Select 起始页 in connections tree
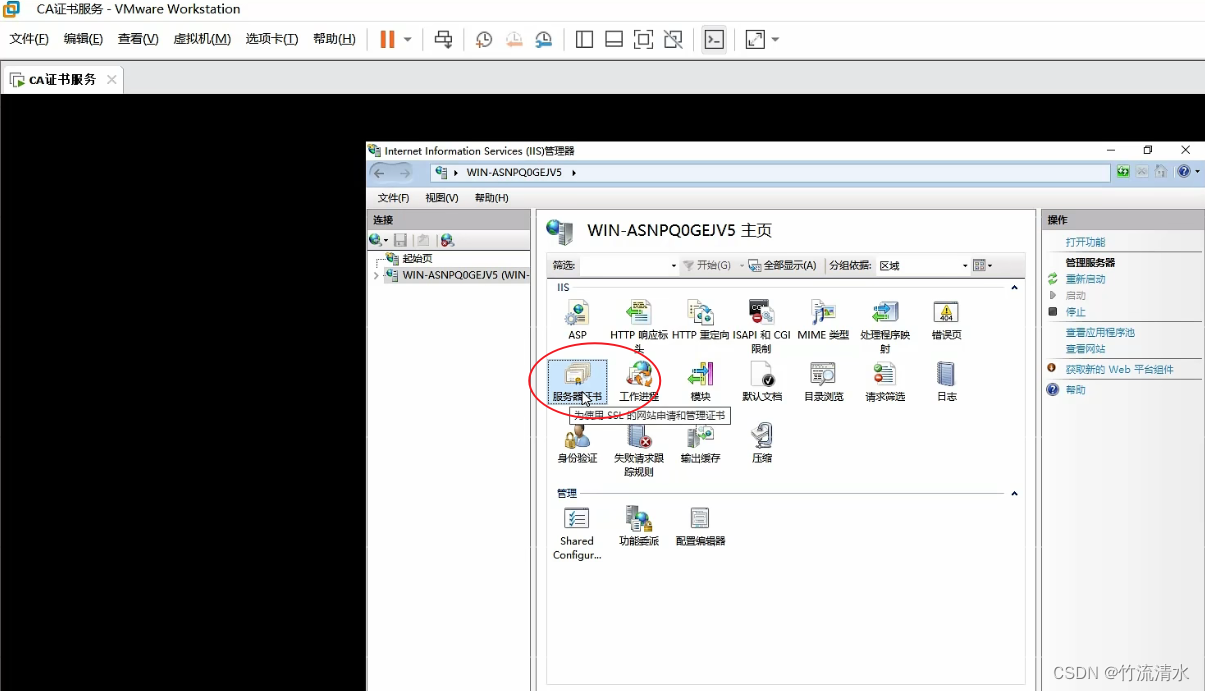Screen dimensions: 1205x691 pyautogui.click(x=417, y=258)
